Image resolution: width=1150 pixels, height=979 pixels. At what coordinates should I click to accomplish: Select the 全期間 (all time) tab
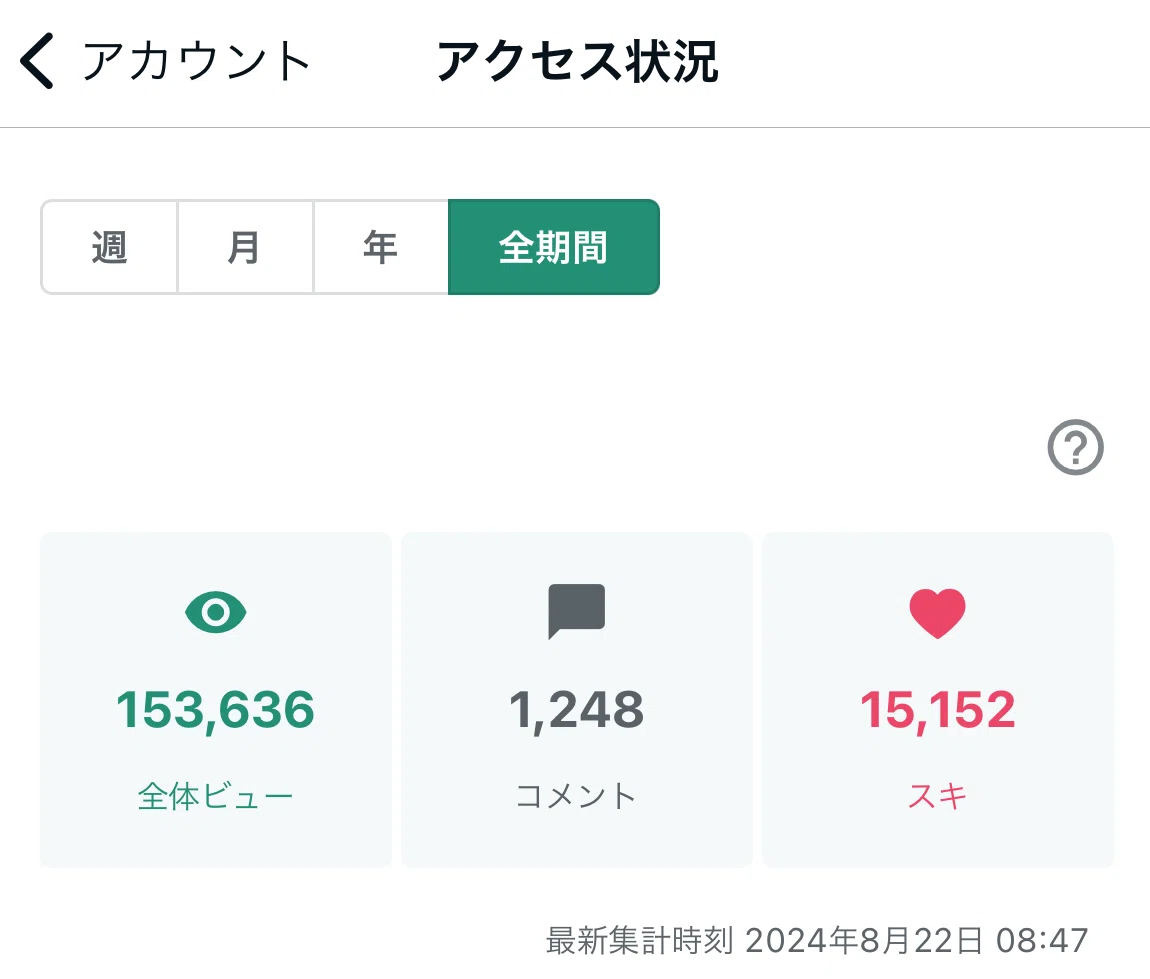pyautogui.click(x=554, y=247)
